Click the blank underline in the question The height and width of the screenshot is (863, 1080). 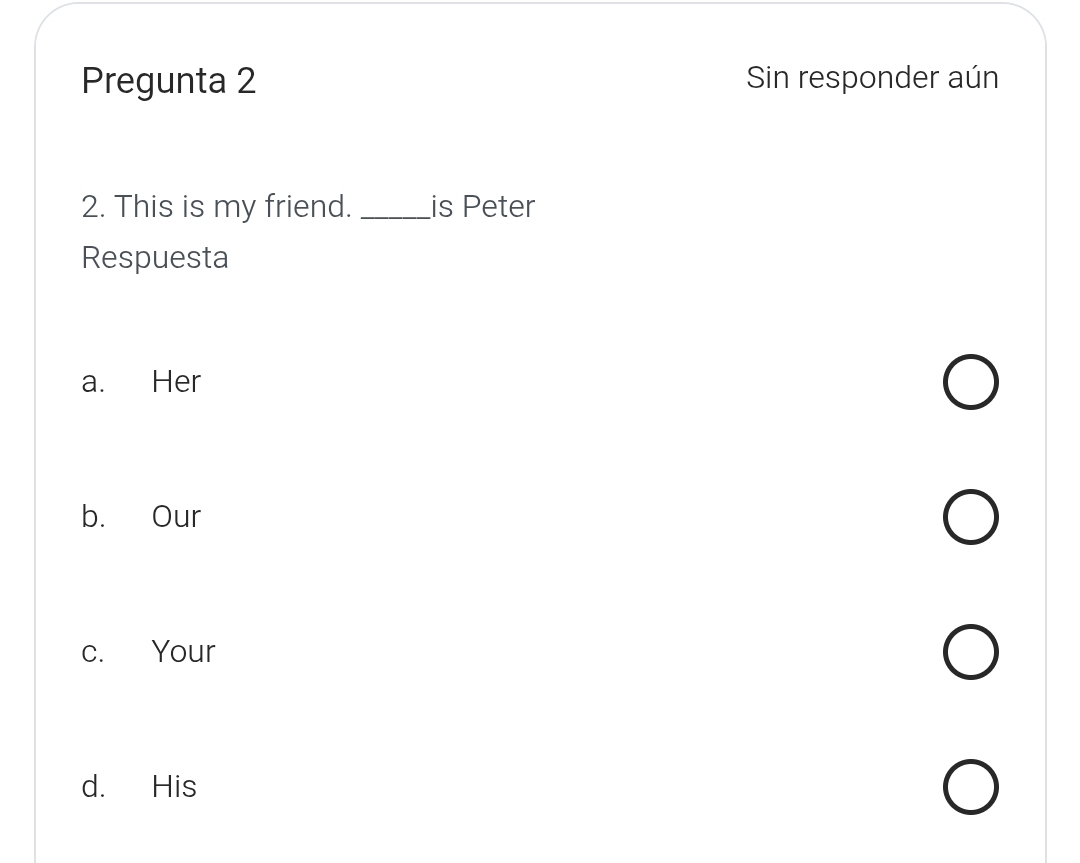[395, 210]
